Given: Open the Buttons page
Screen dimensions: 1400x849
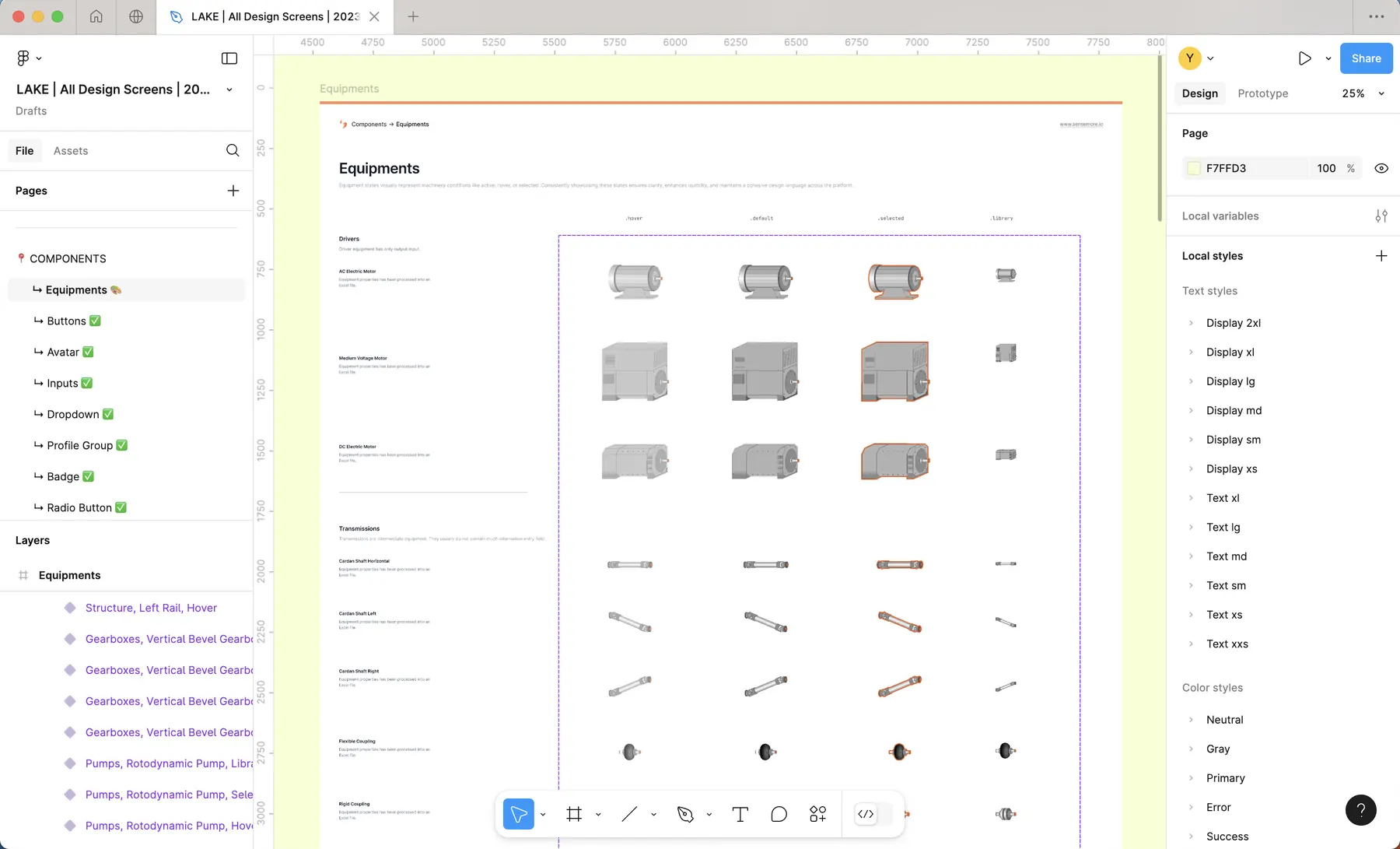Looking at the screenshot, I should coord(67,321).
